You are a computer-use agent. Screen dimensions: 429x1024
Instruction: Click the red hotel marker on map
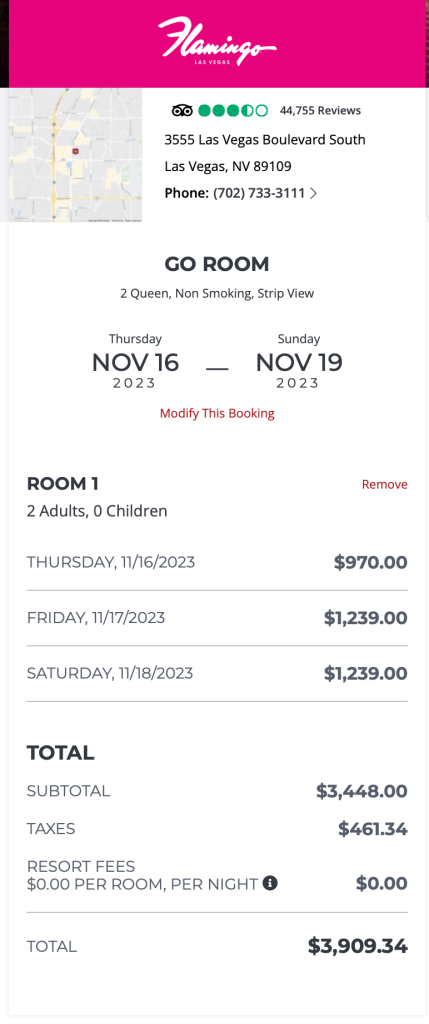coord(75,151)
